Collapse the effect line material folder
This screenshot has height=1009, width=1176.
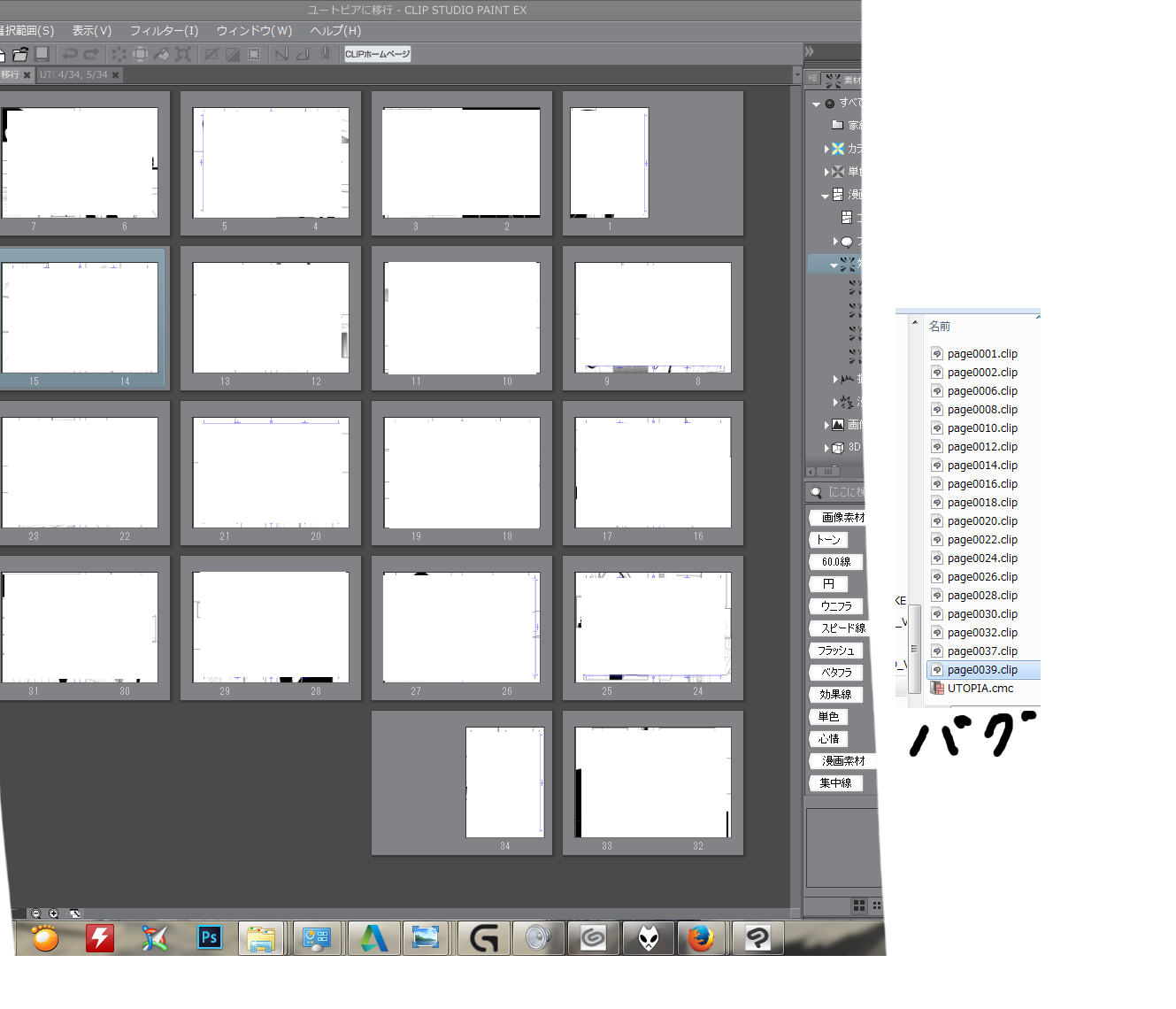click(834, 265)
